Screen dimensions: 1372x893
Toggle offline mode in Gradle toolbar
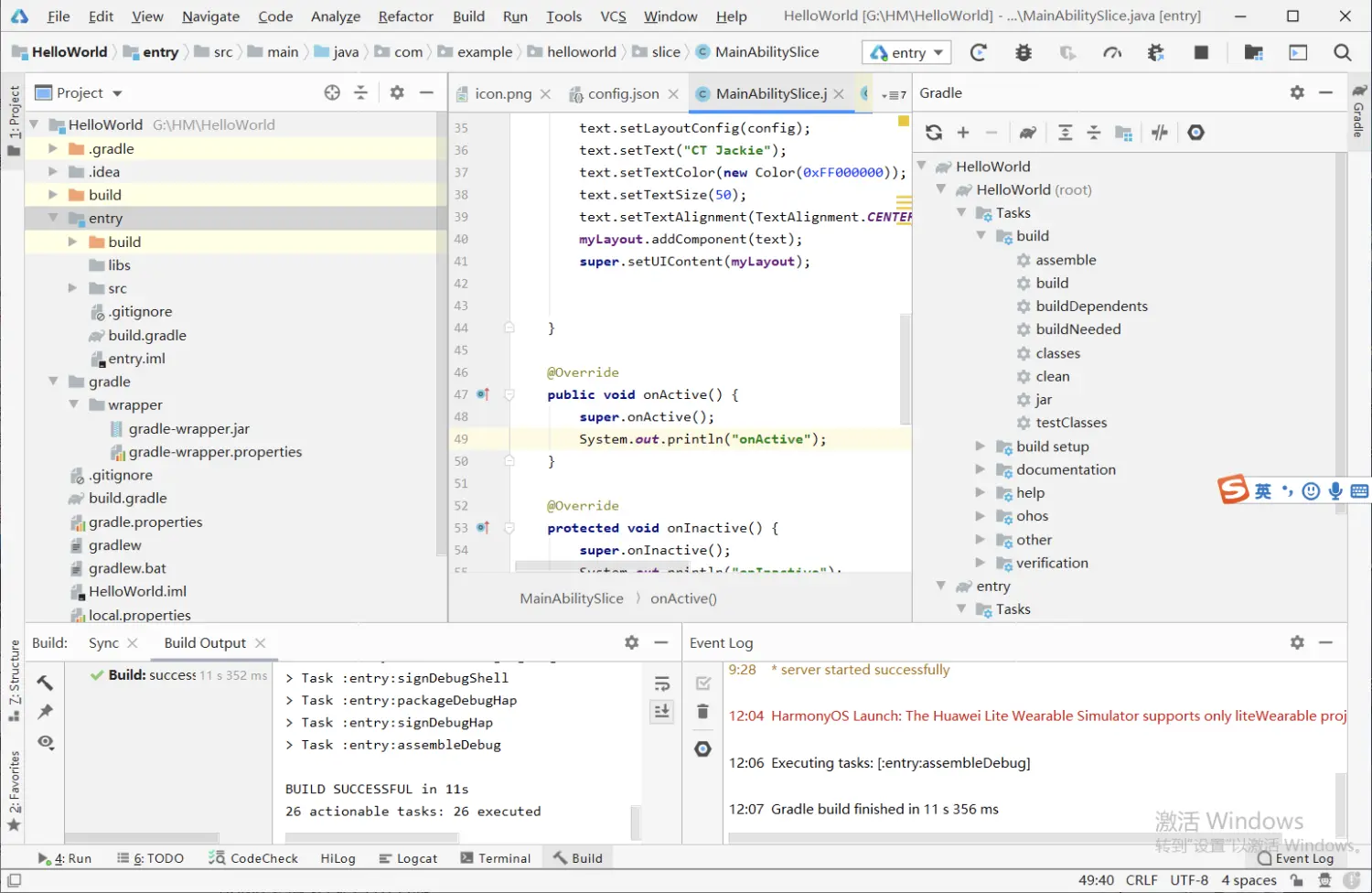click(1160, 133)
